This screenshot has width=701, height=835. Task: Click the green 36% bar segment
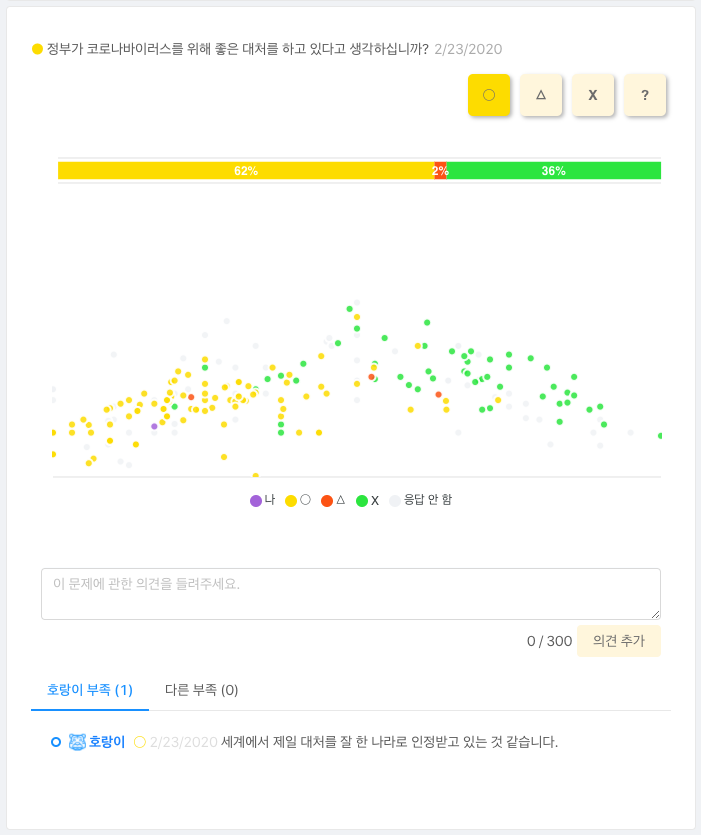(553, 170)
